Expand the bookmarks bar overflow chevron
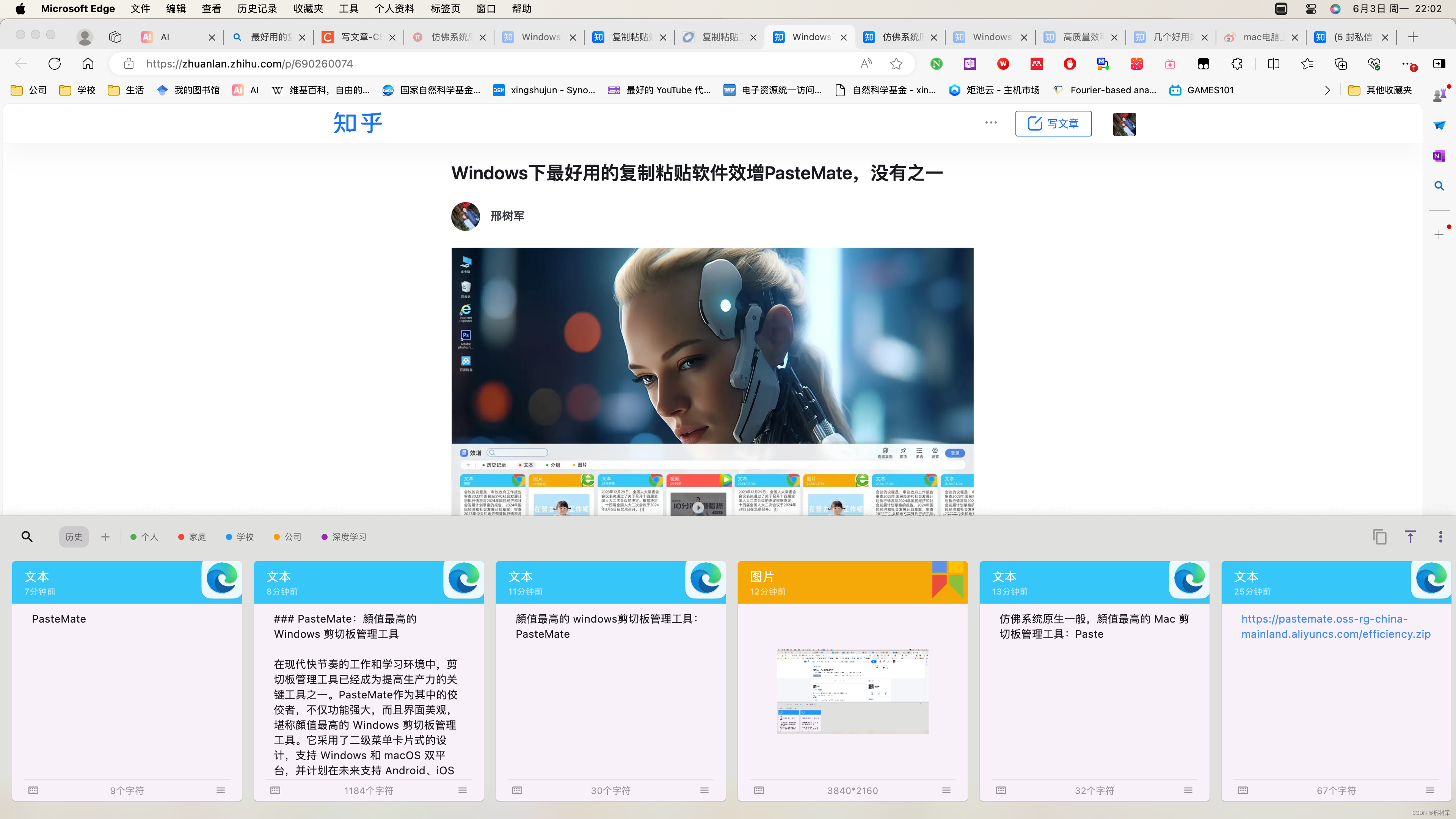Image resolution: width=1456 pixels, height=819 pixels. tap(1327, 90)
